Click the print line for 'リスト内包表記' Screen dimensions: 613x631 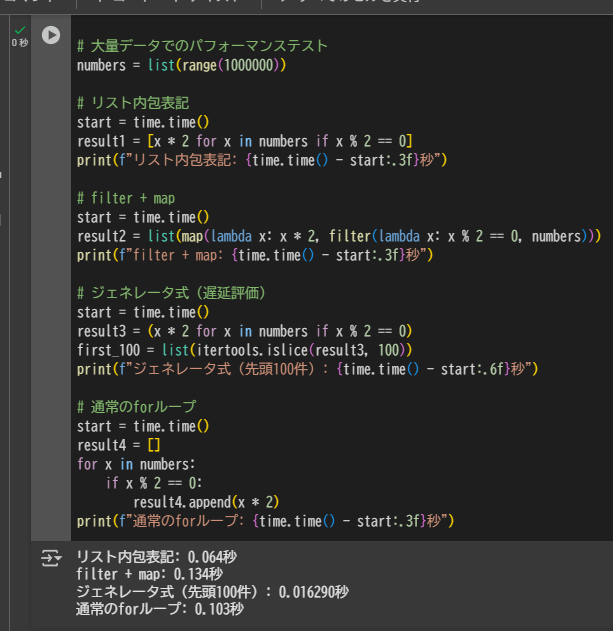click(x=262, y=160)
